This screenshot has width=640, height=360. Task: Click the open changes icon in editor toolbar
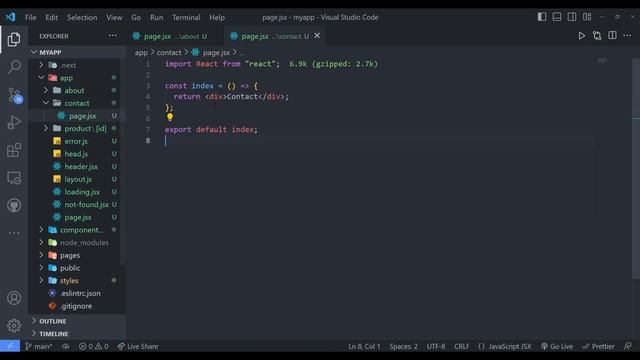[597, 36]
